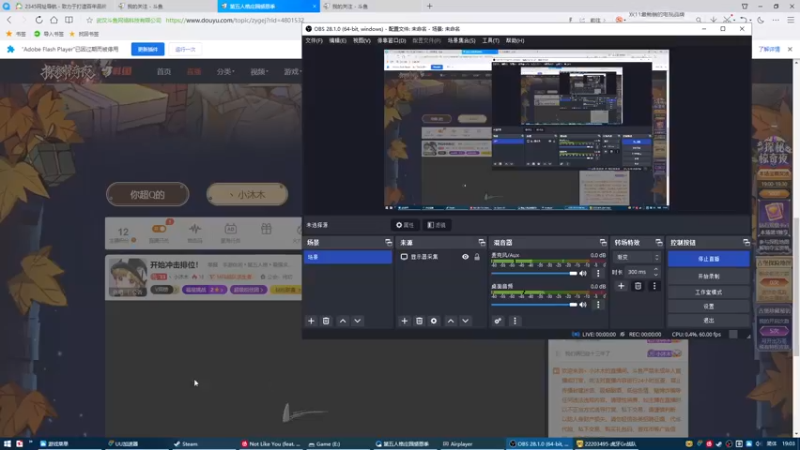Click OBS preview canvas
The height and width of the screenshot is (450, 800).
(527, 130)
